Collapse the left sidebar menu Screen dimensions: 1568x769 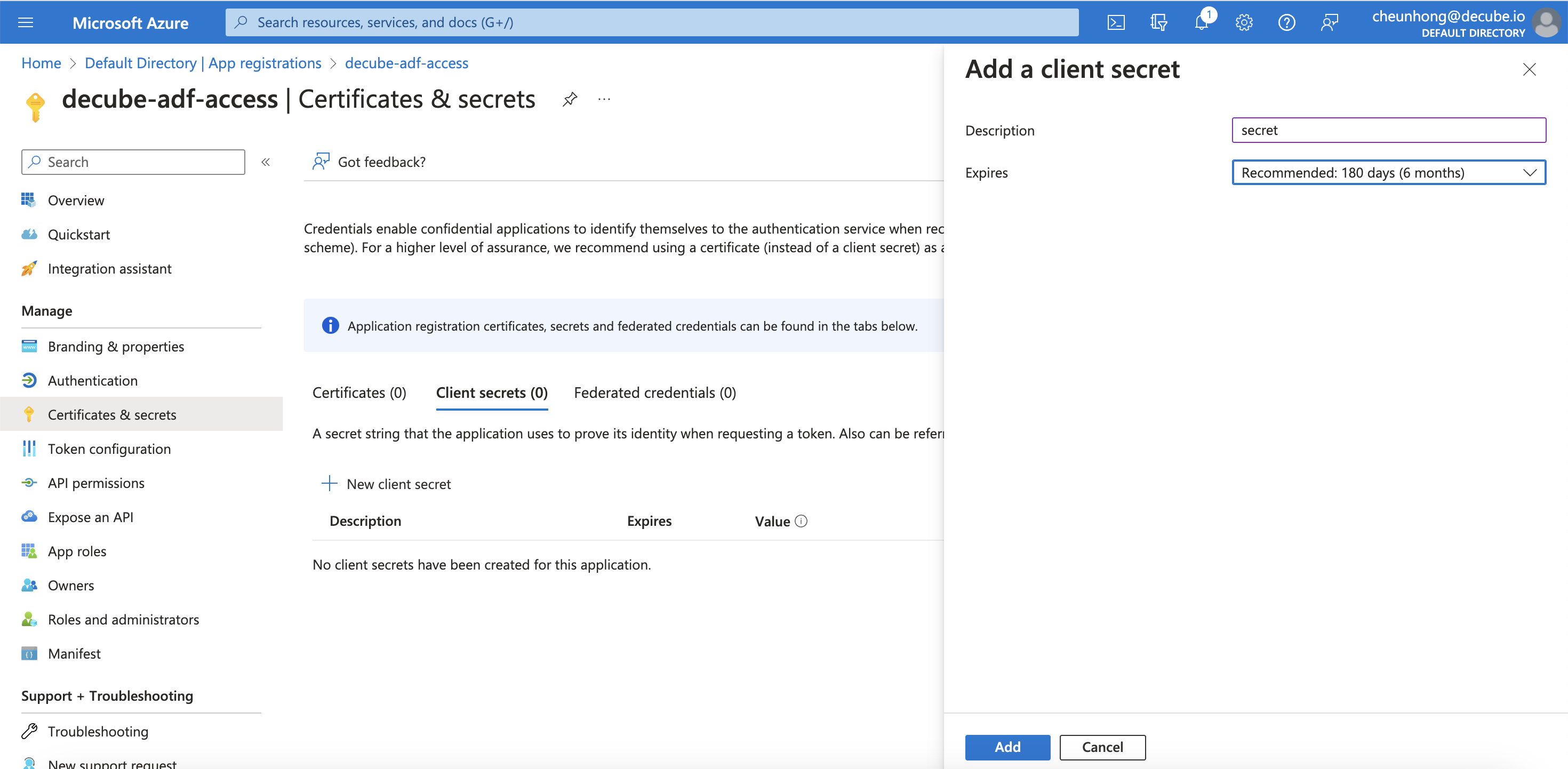266,162
